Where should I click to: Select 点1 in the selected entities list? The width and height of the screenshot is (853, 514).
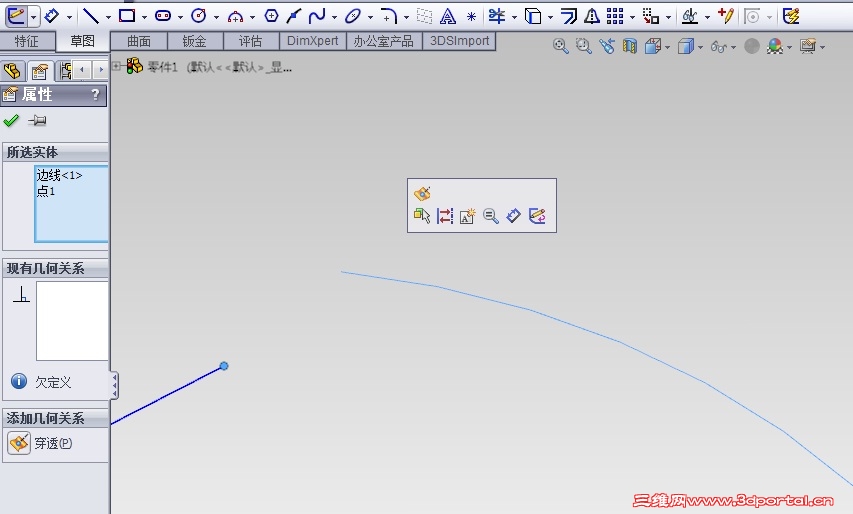(46, 191)
